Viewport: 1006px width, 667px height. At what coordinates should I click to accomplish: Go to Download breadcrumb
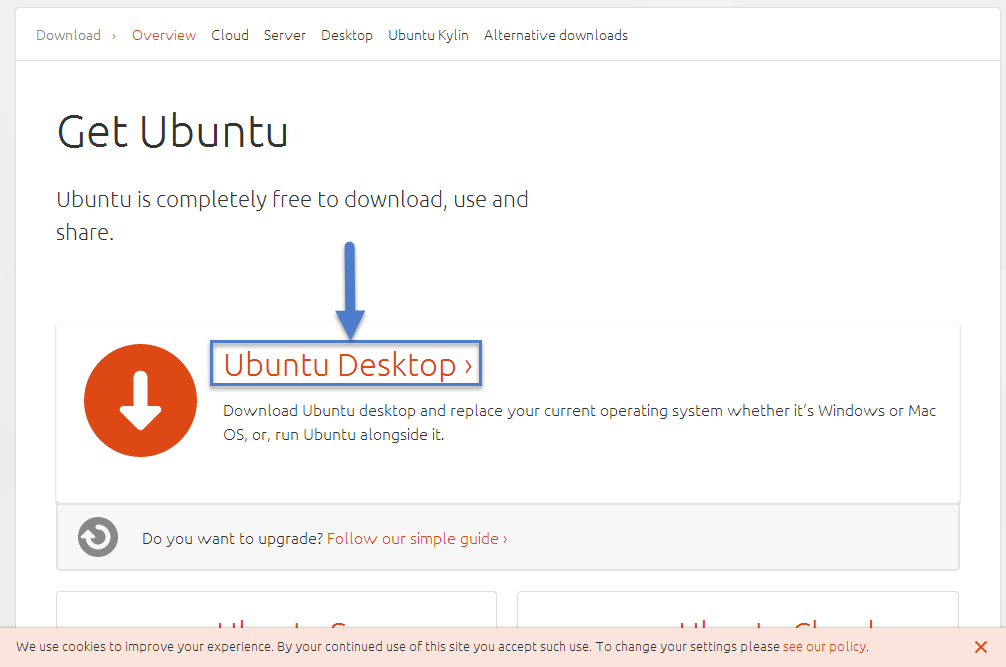(x=68, y=35)
